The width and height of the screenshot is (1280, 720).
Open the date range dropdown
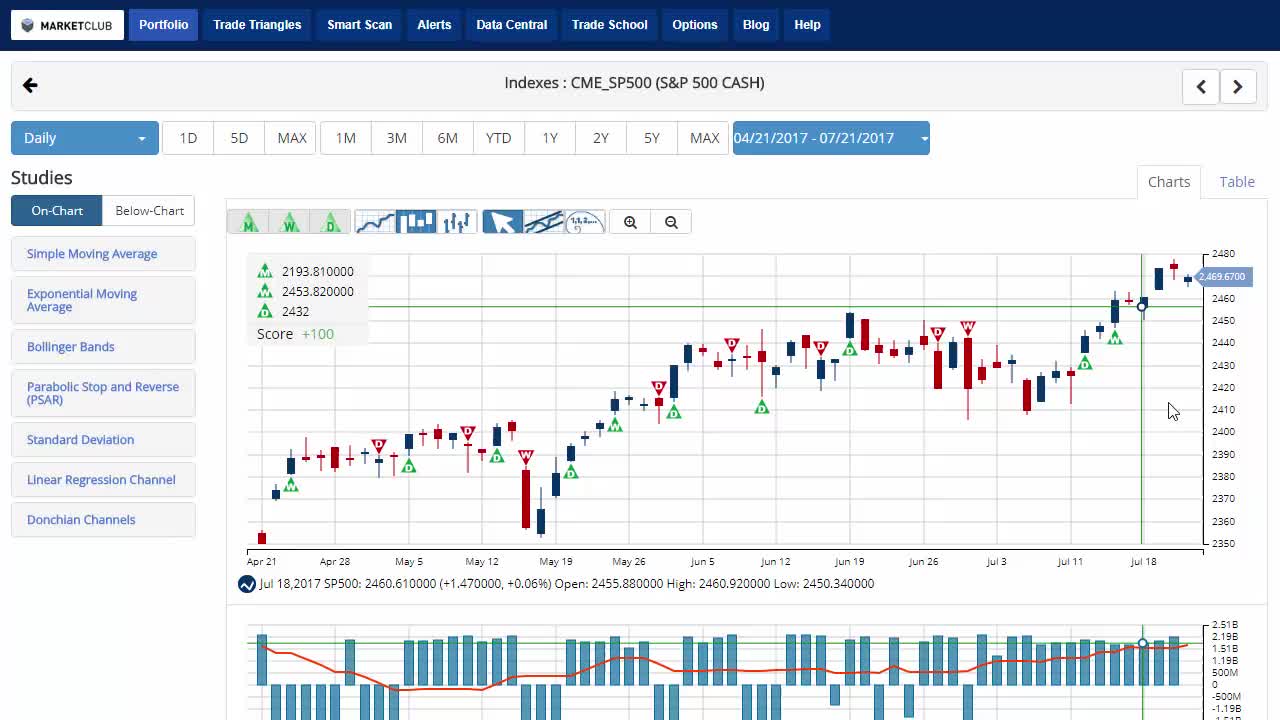pyautogui.click(x=831, y=138)
